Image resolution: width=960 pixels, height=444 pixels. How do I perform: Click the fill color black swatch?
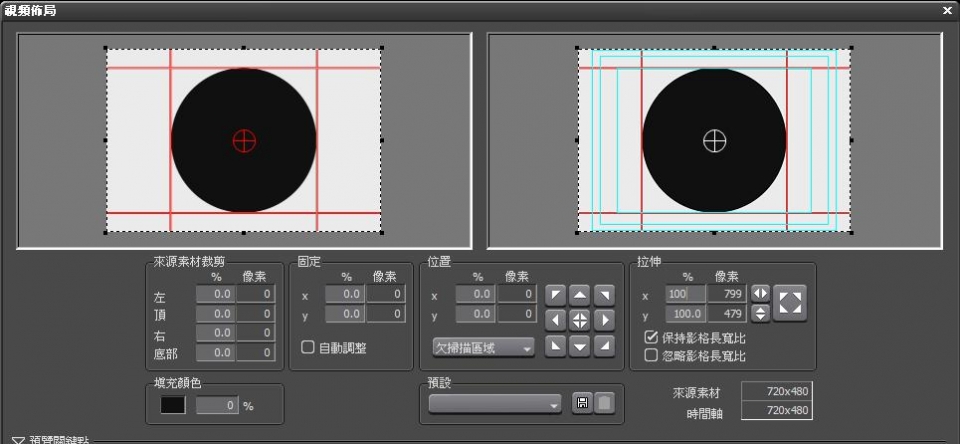[x=173, y=405]
